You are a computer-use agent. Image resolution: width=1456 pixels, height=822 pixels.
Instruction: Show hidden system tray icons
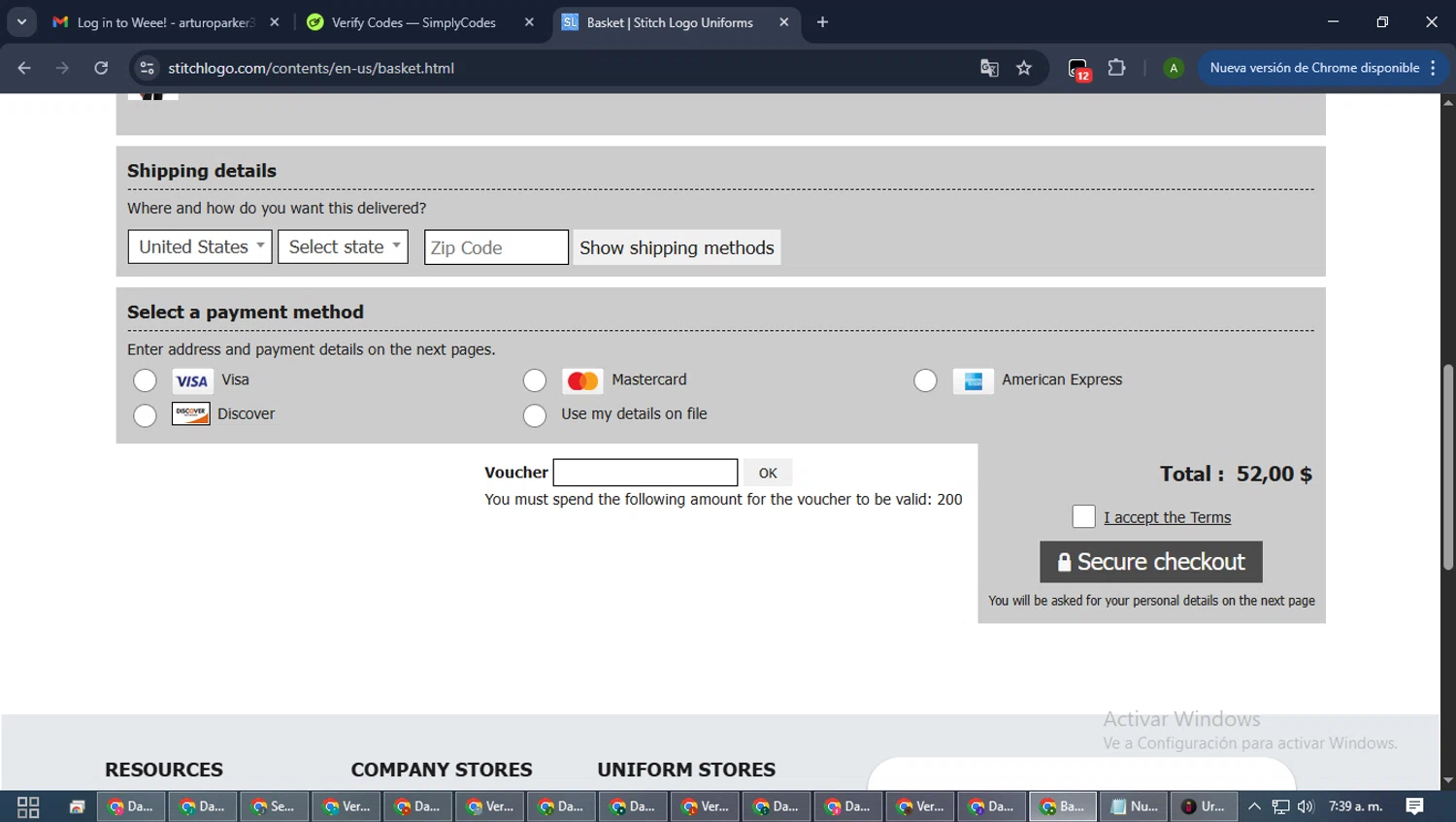(x=1254, y=806)
